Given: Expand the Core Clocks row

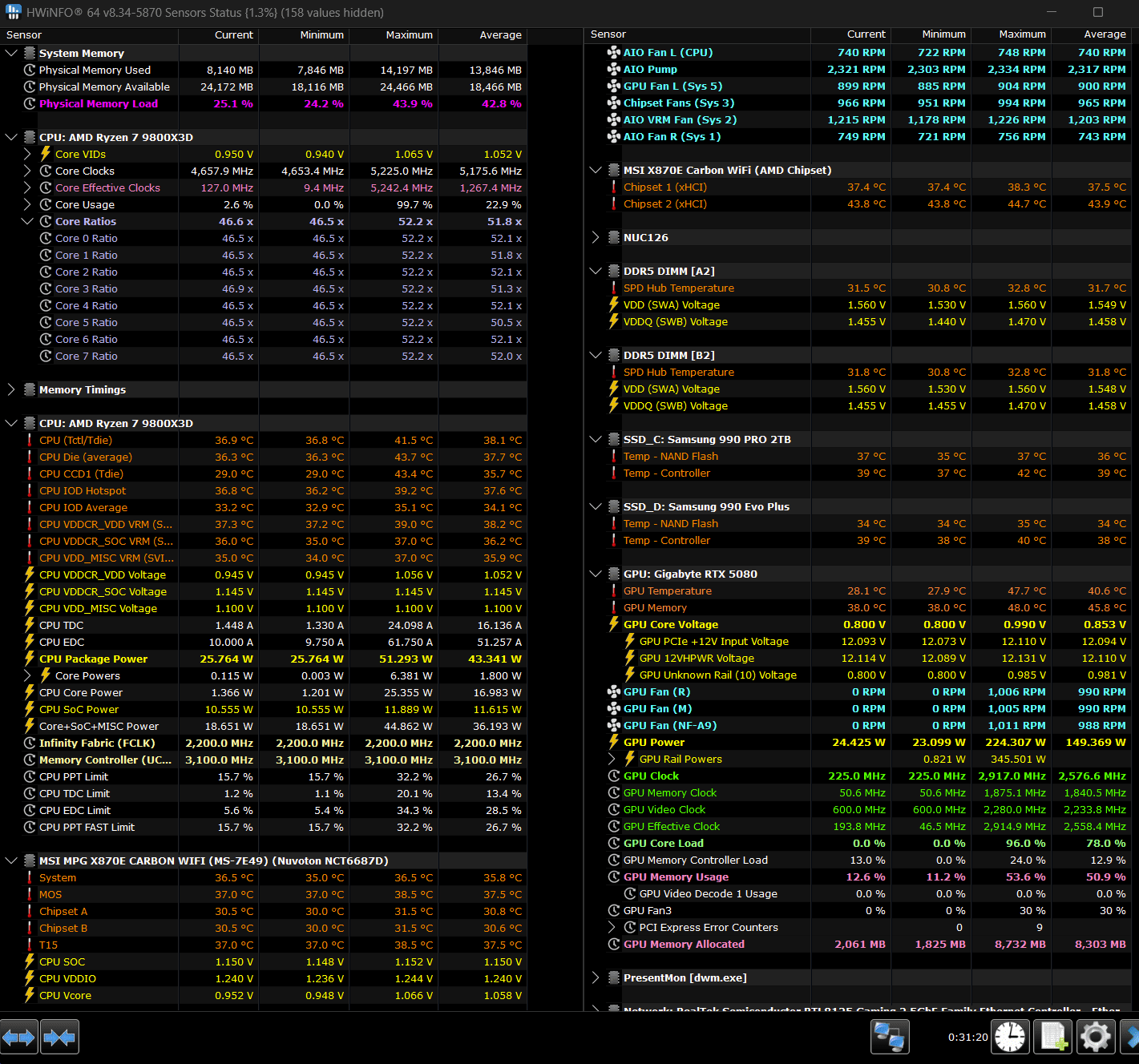Looking at the screenshot, I should (x=27, y=171).
